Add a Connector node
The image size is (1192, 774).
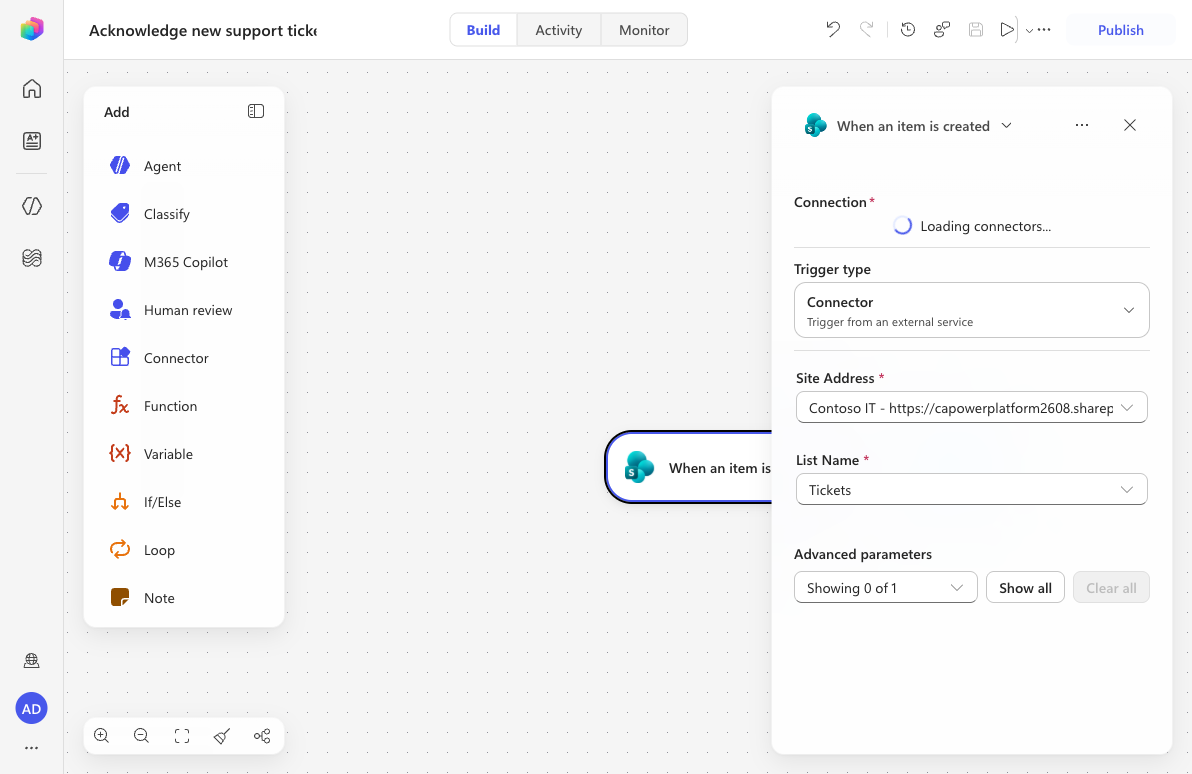coord(184,358)
